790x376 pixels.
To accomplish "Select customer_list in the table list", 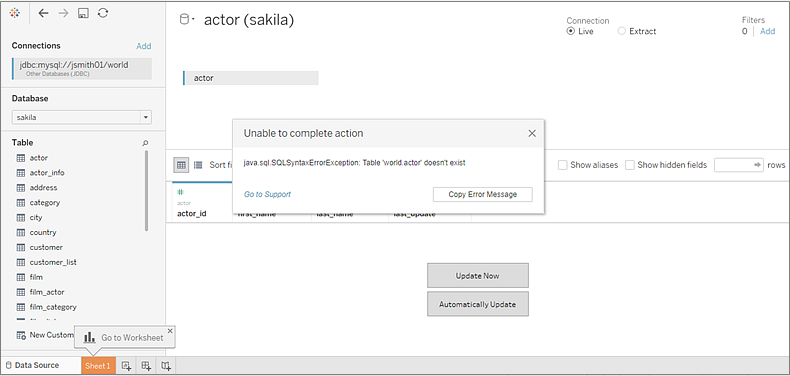I will [x=53, y=263].
